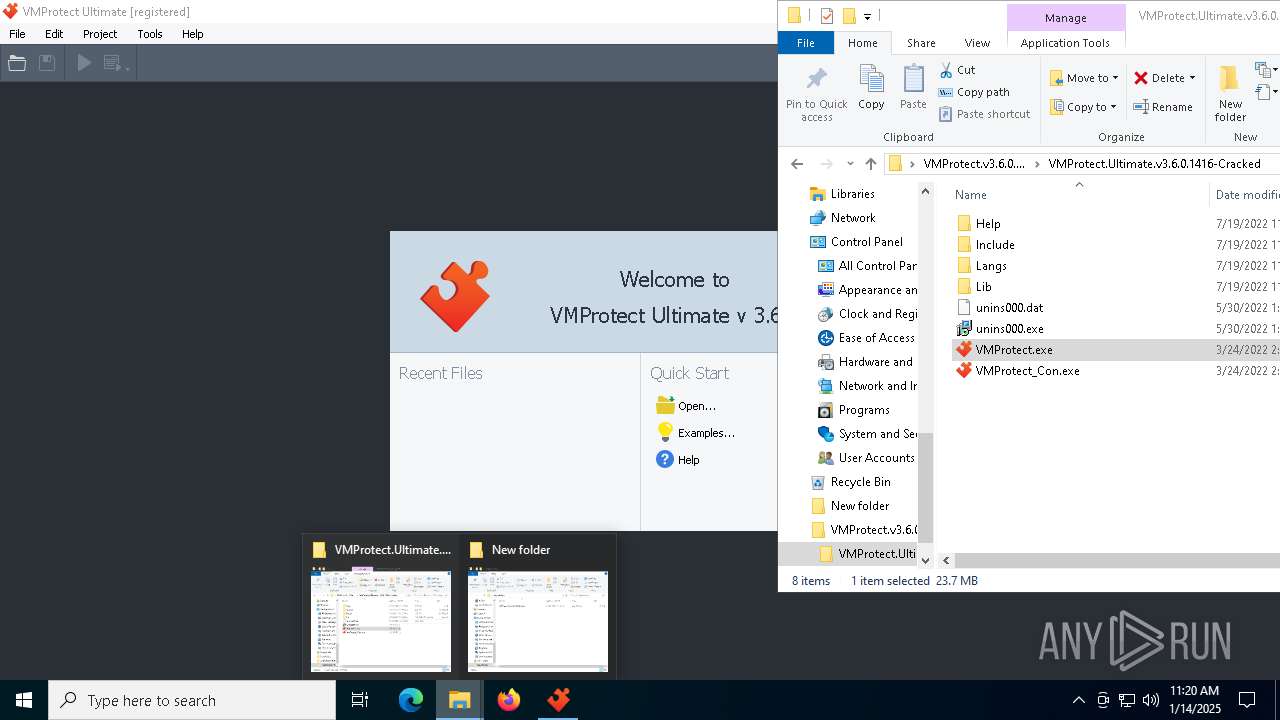Click the Help quick start link
The height and width of the screenshot is (720, 1280).
click(x=689, y=460)
